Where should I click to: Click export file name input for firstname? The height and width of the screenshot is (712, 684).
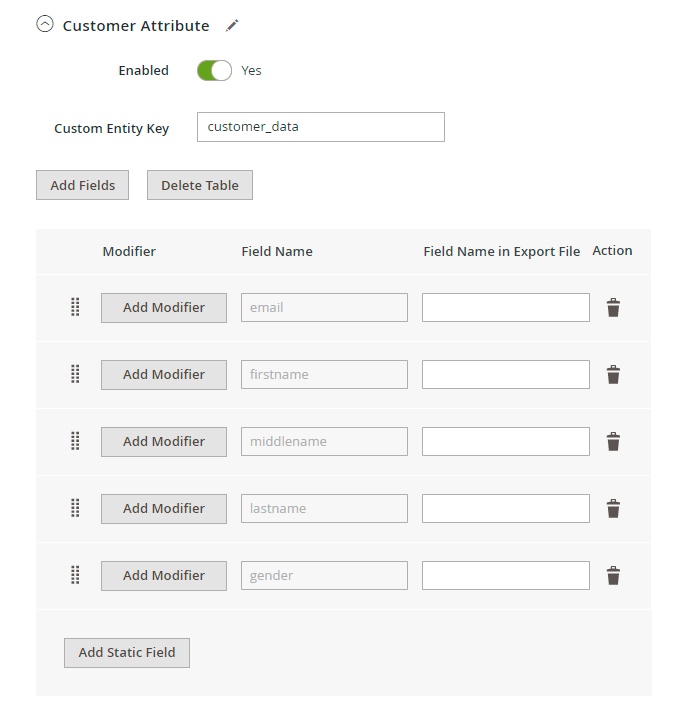pos(505,374)
